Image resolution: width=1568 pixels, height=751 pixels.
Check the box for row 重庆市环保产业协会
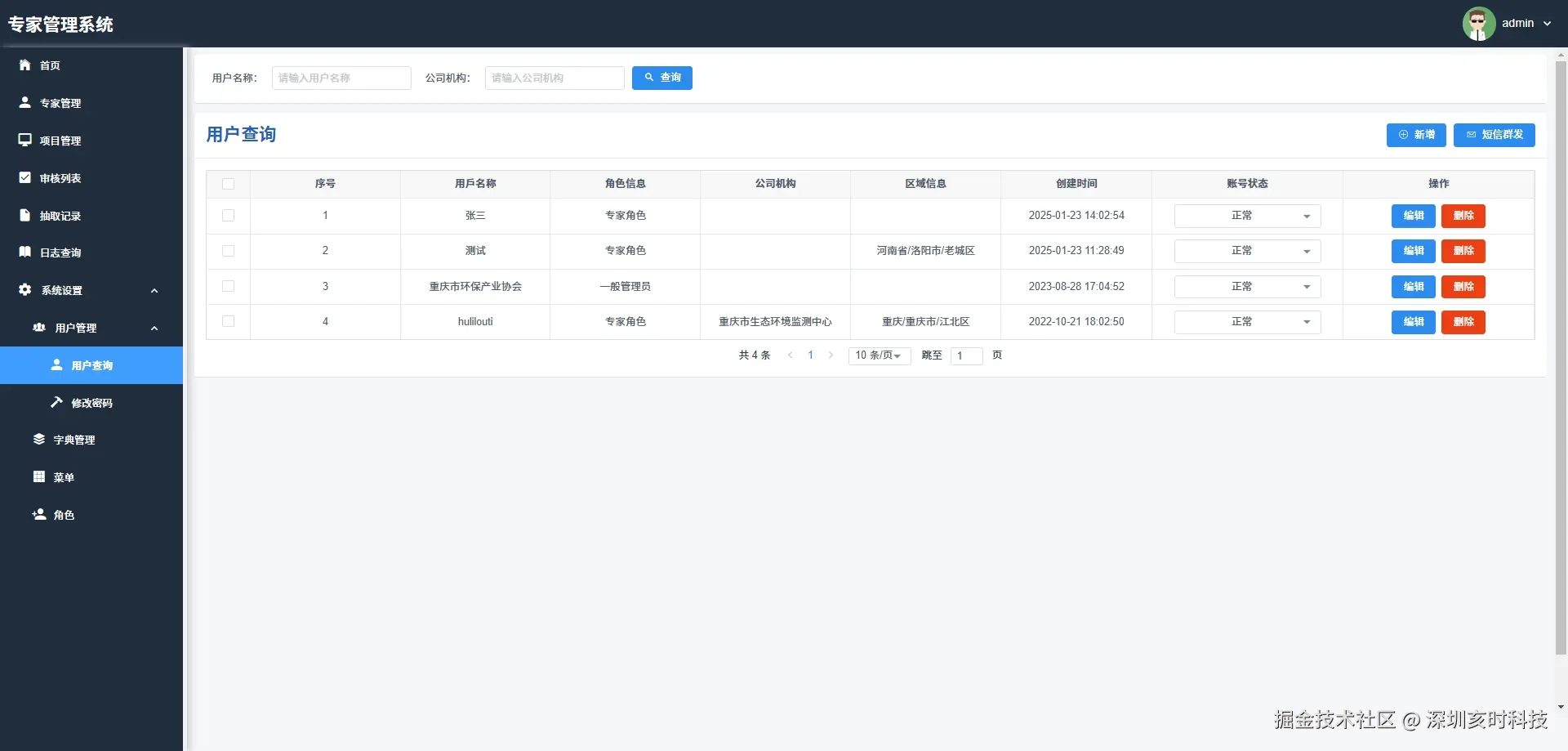[228, 286]
